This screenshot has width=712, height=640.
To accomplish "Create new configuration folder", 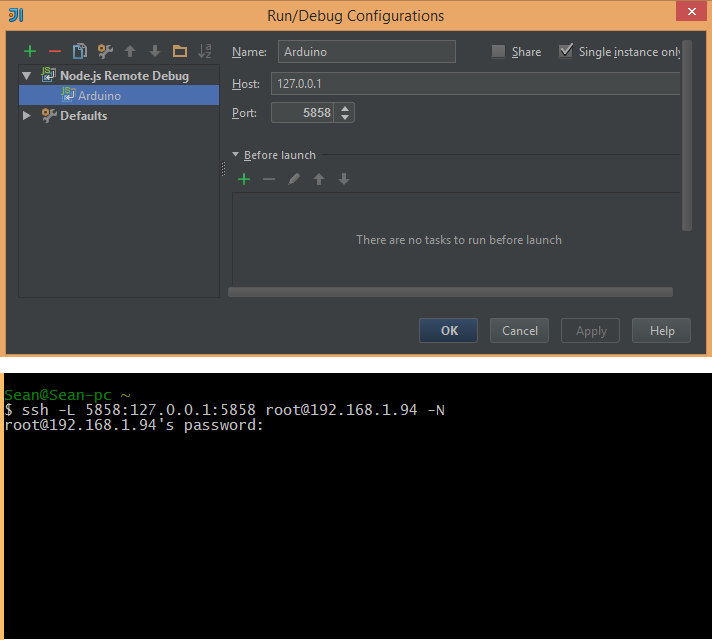I will 180,51.
